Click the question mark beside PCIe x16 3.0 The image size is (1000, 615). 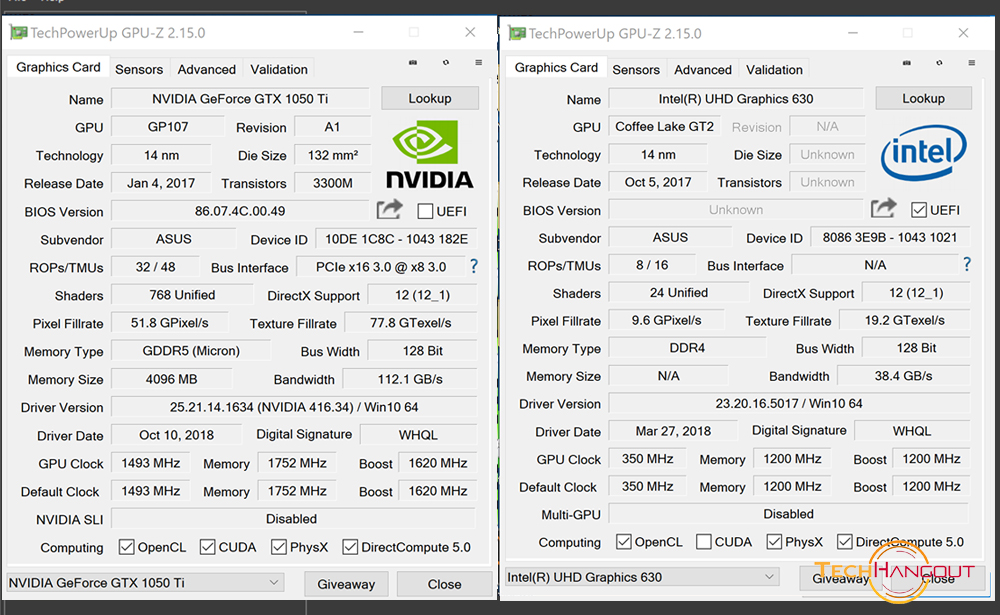[474, 266]
